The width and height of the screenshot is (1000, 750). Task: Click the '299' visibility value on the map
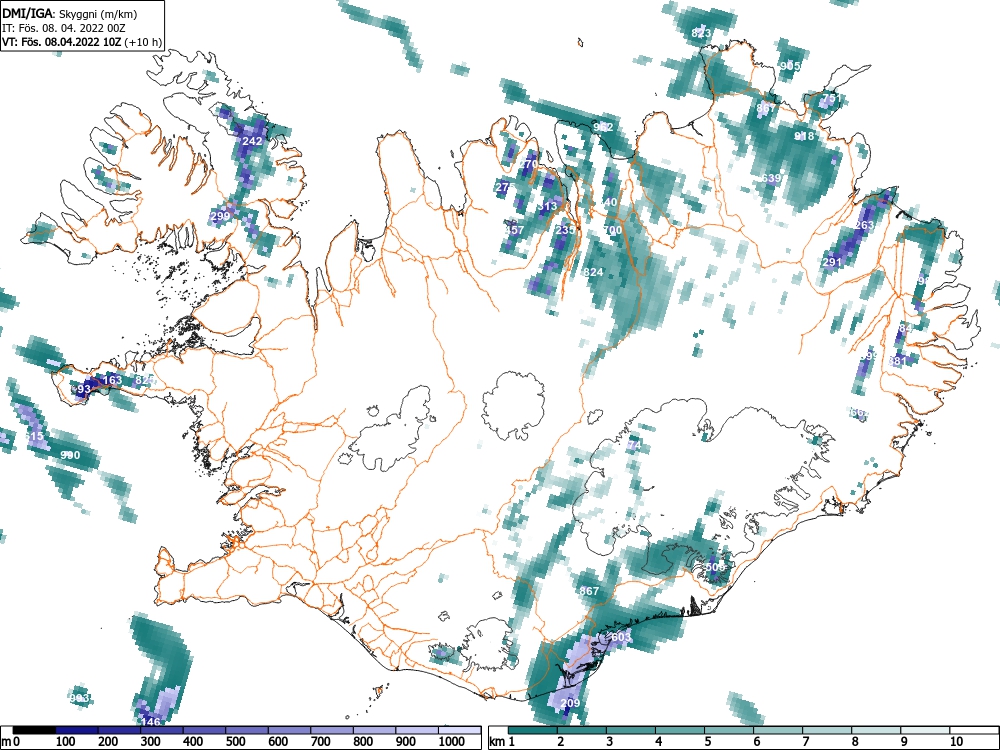[220, 216]
